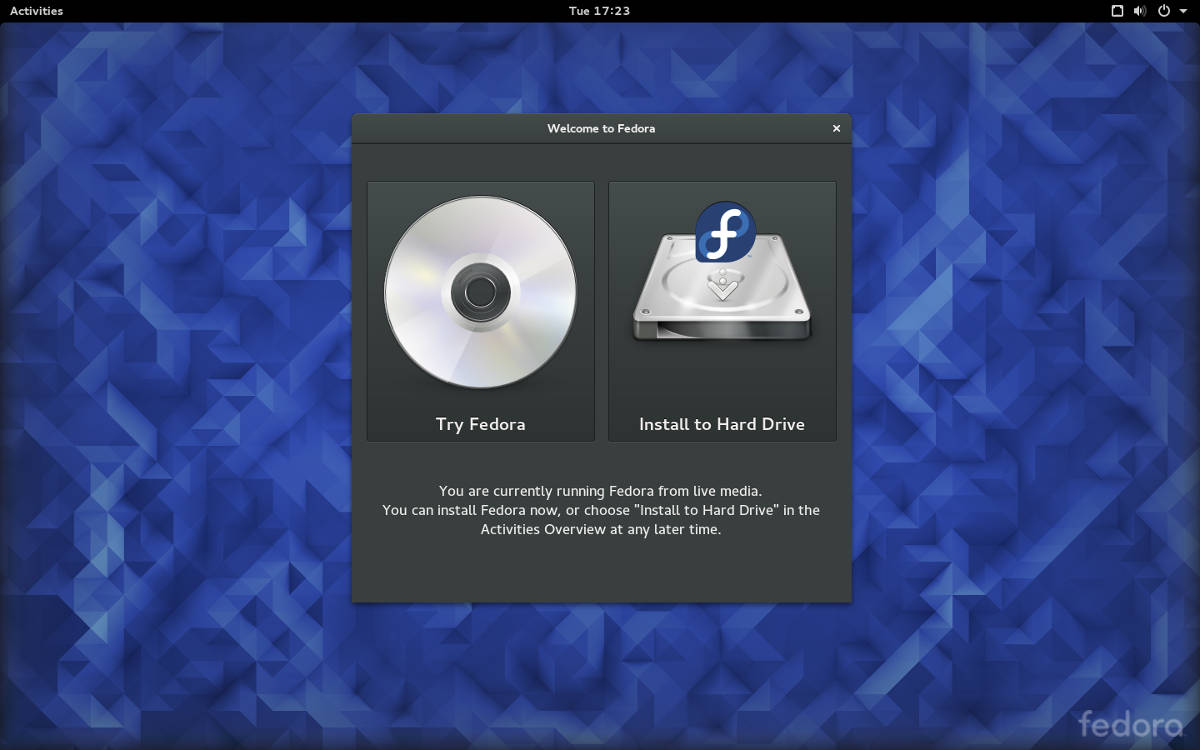The image size is (1200, 750).
Task: Click the Welcome to Fedora title text
Action: [x=601, y=128]
